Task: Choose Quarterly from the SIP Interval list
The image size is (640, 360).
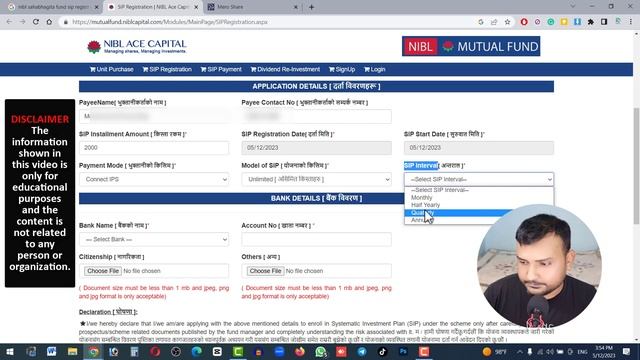Action: click(479, 213)
